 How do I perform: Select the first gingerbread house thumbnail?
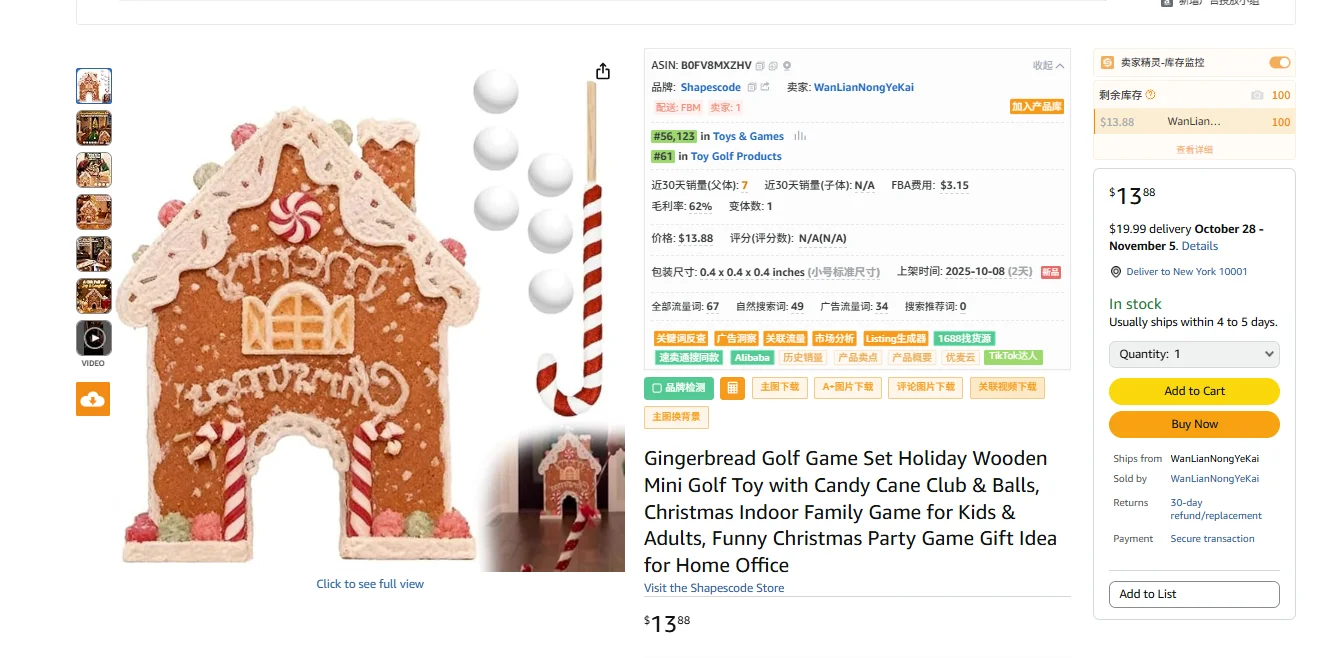click(94, 86)
